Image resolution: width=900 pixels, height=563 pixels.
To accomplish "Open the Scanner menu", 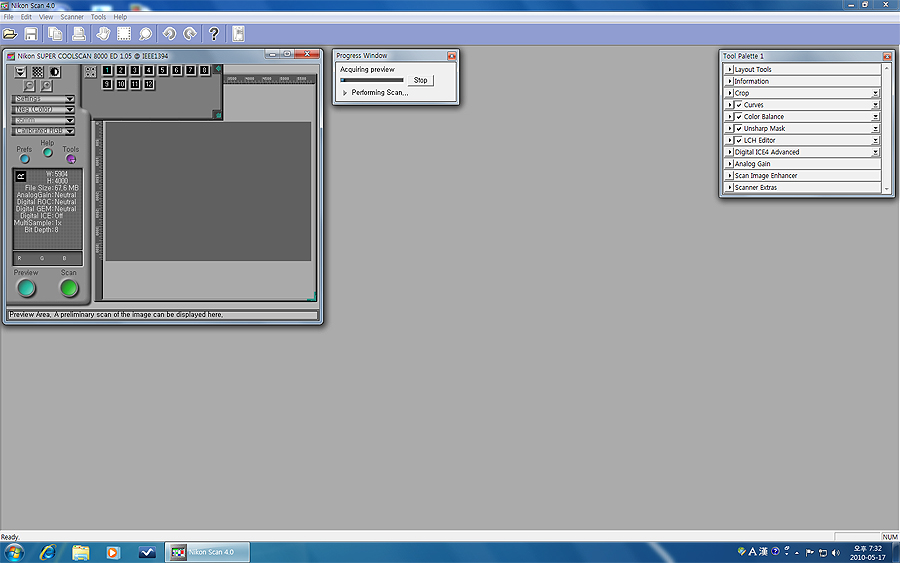I will (72, 17).
